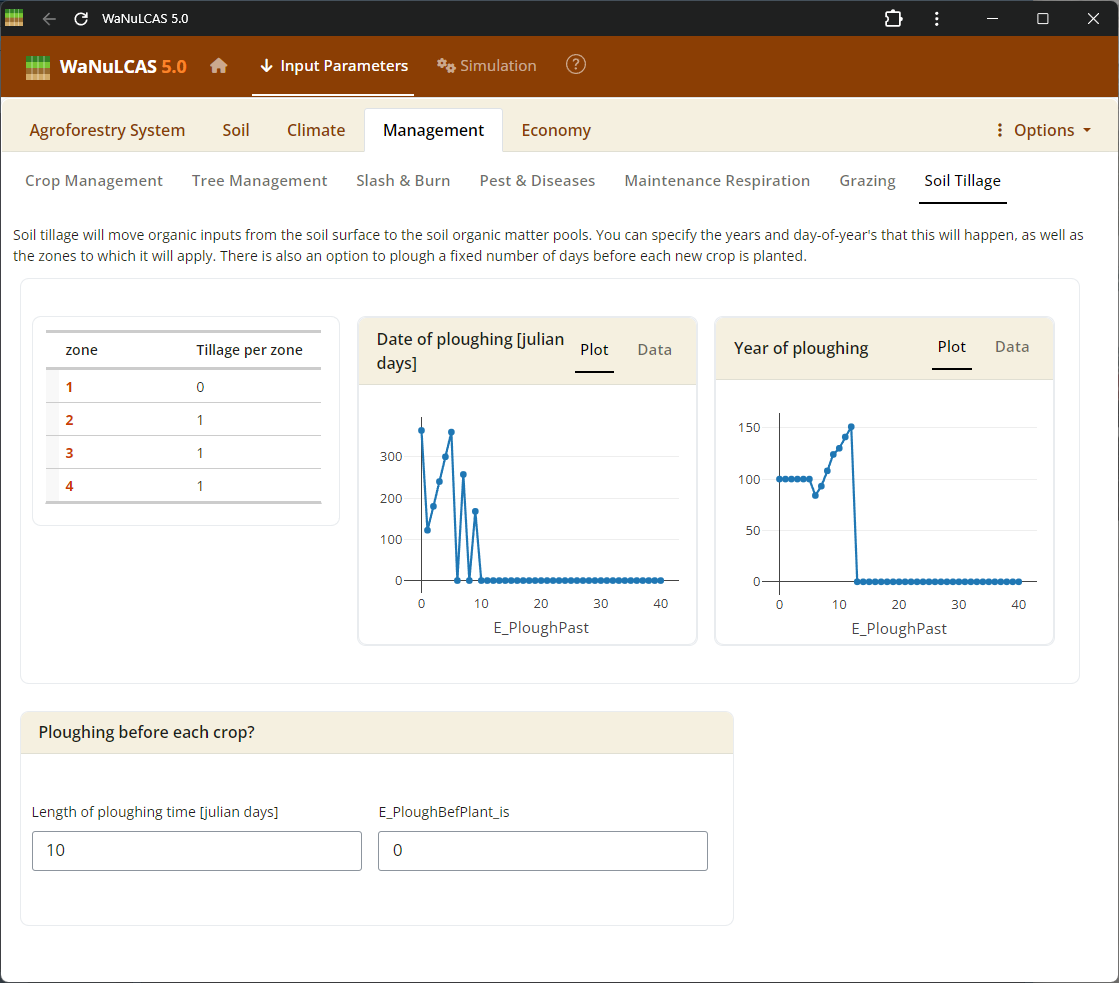1119x983 pixels.
Task: Select the Tillage value for zone 1
Action: pos(201,387)
